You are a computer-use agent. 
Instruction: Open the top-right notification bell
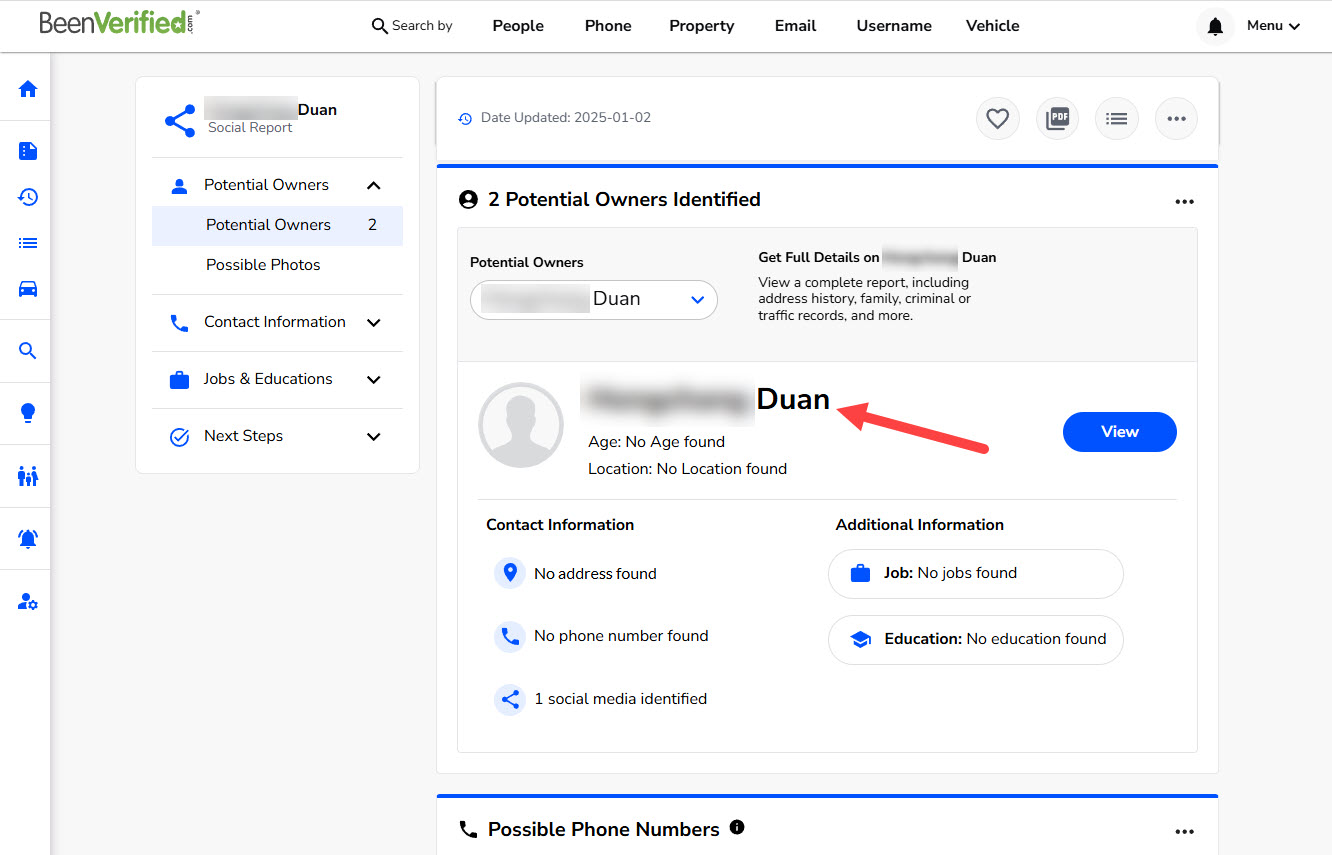1215,26
